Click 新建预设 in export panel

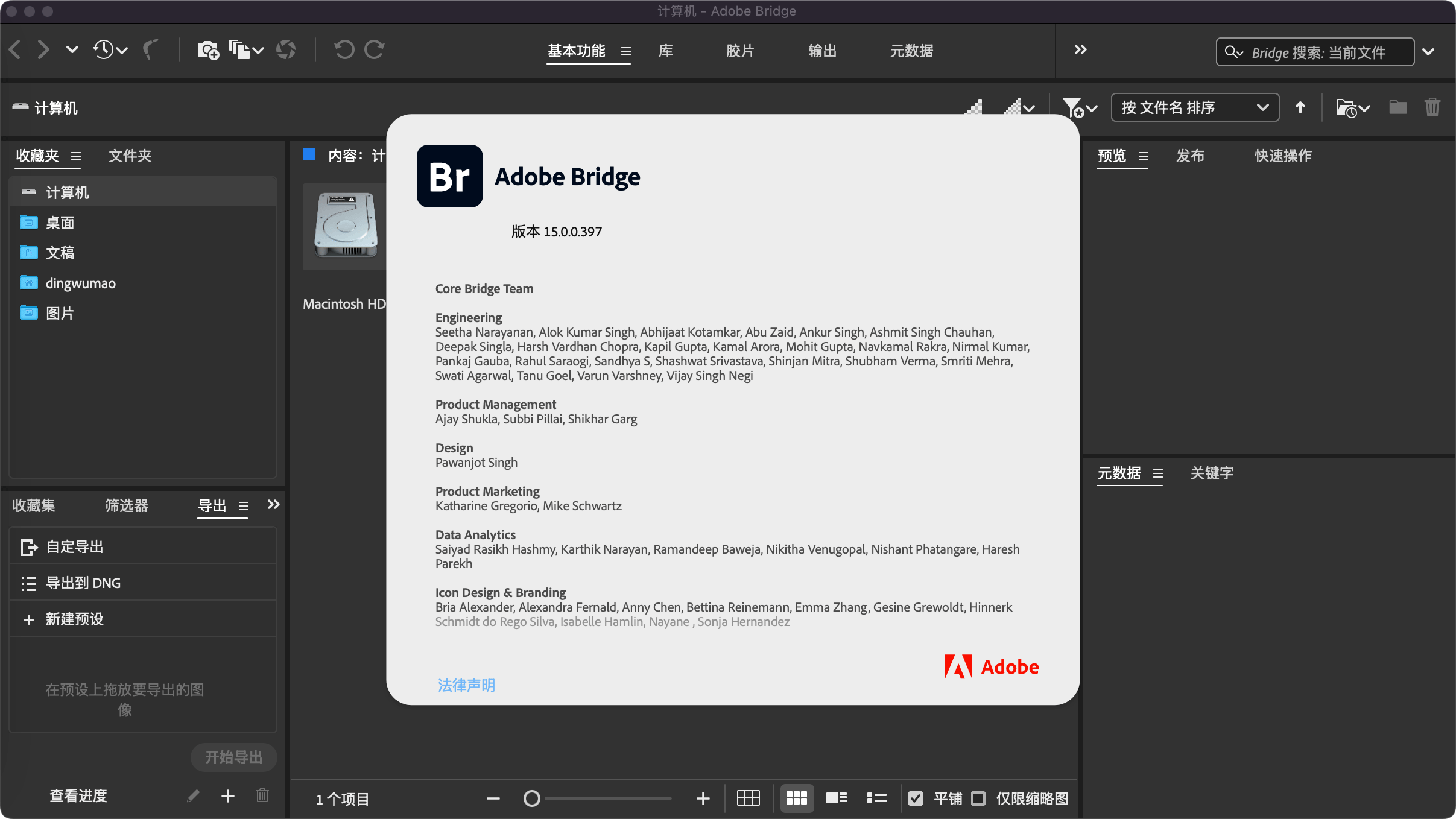point(75,619)
